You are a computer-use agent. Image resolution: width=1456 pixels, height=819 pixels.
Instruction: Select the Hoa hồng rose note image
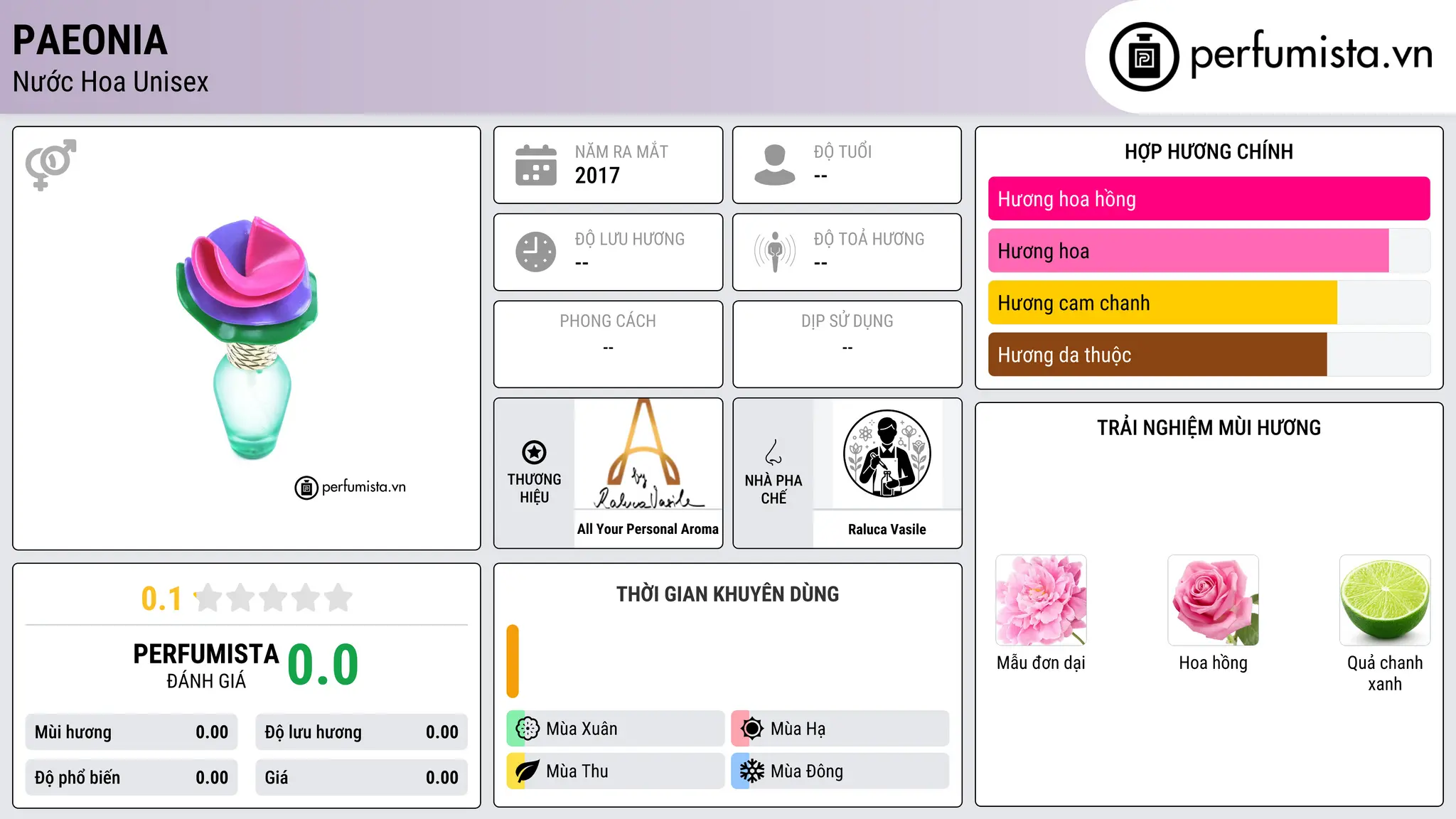point(1213,600)
